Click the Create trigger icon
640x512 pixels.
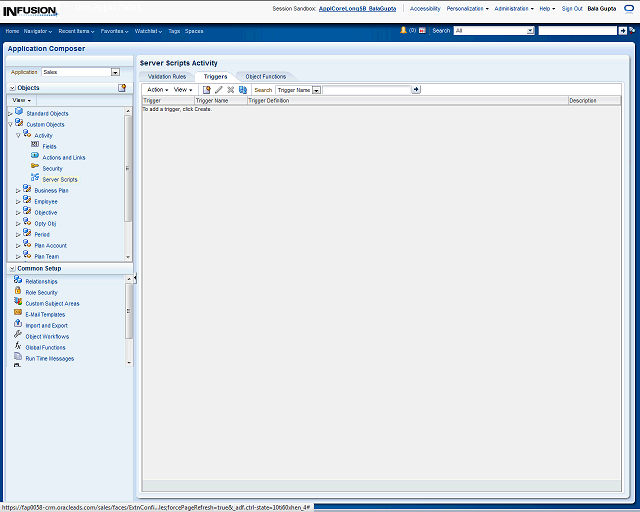206,90
